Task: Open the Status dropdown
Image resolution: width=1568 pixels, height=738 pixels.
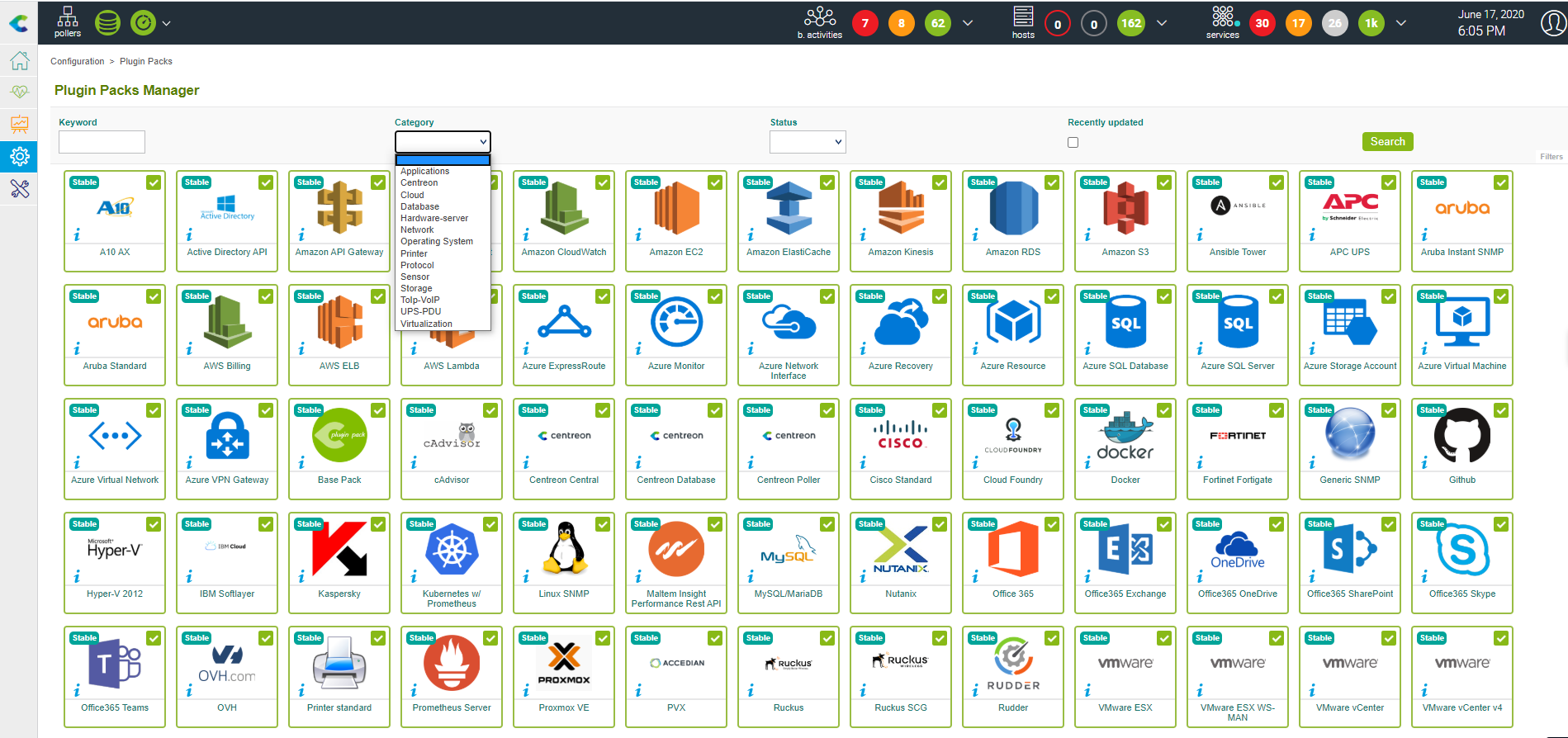Action: click(807, 142)
